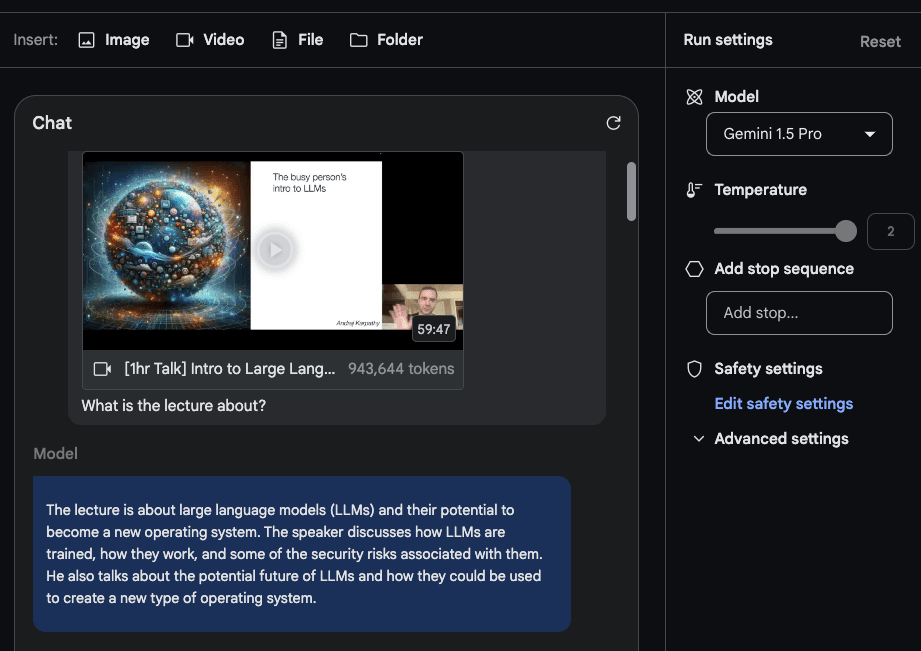Open the Gemini 1.5 Pro model dropdown
The image size is (921, 651).
[798, 134]
